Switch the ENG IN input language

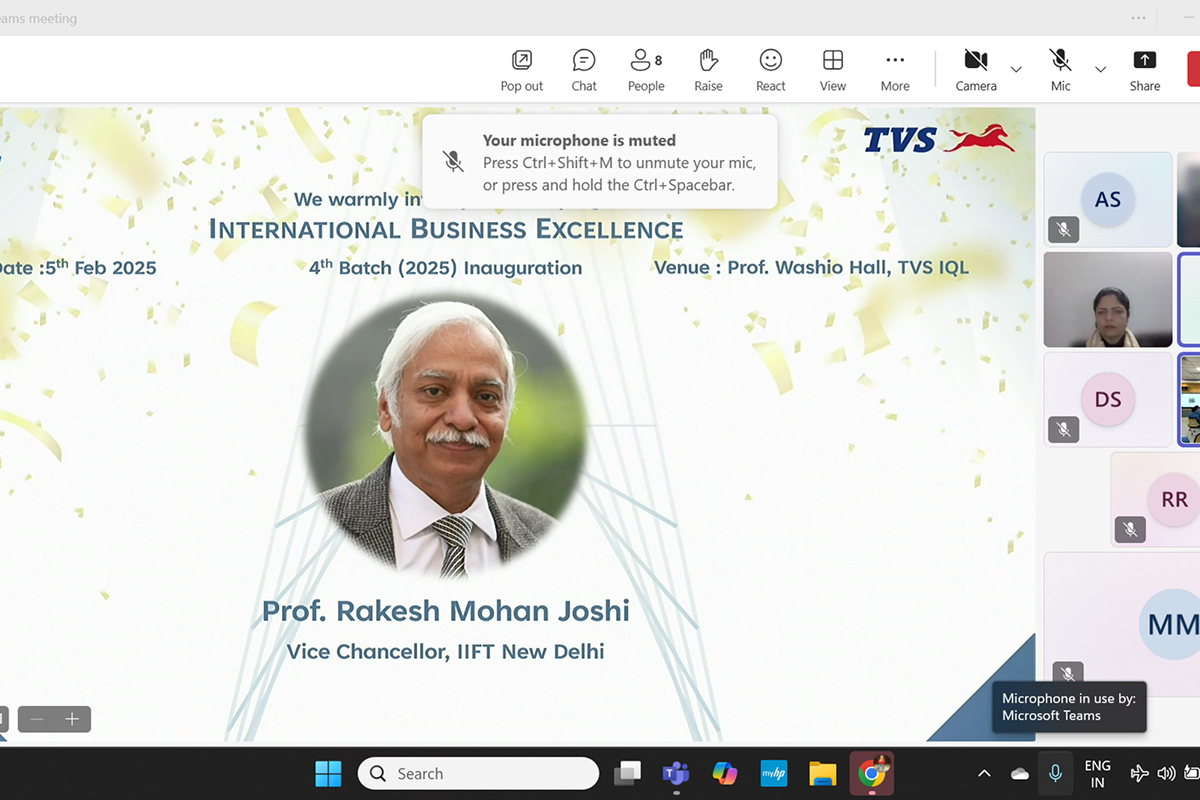(1098, 773)
